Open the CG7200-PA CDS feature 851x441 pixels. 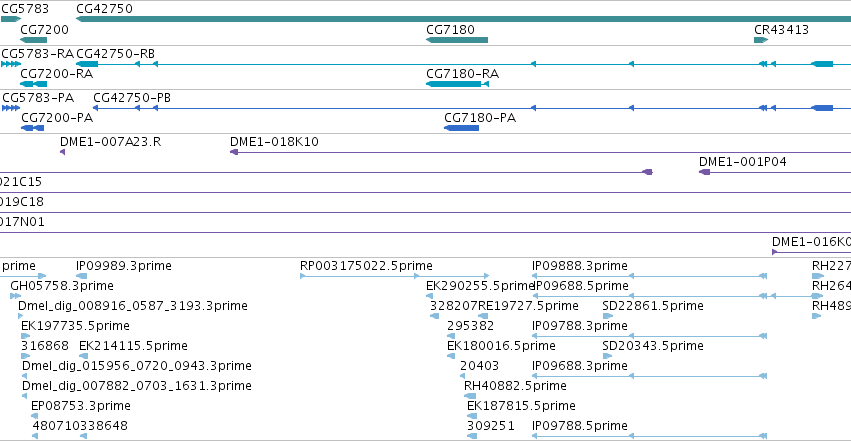(33, 127)
